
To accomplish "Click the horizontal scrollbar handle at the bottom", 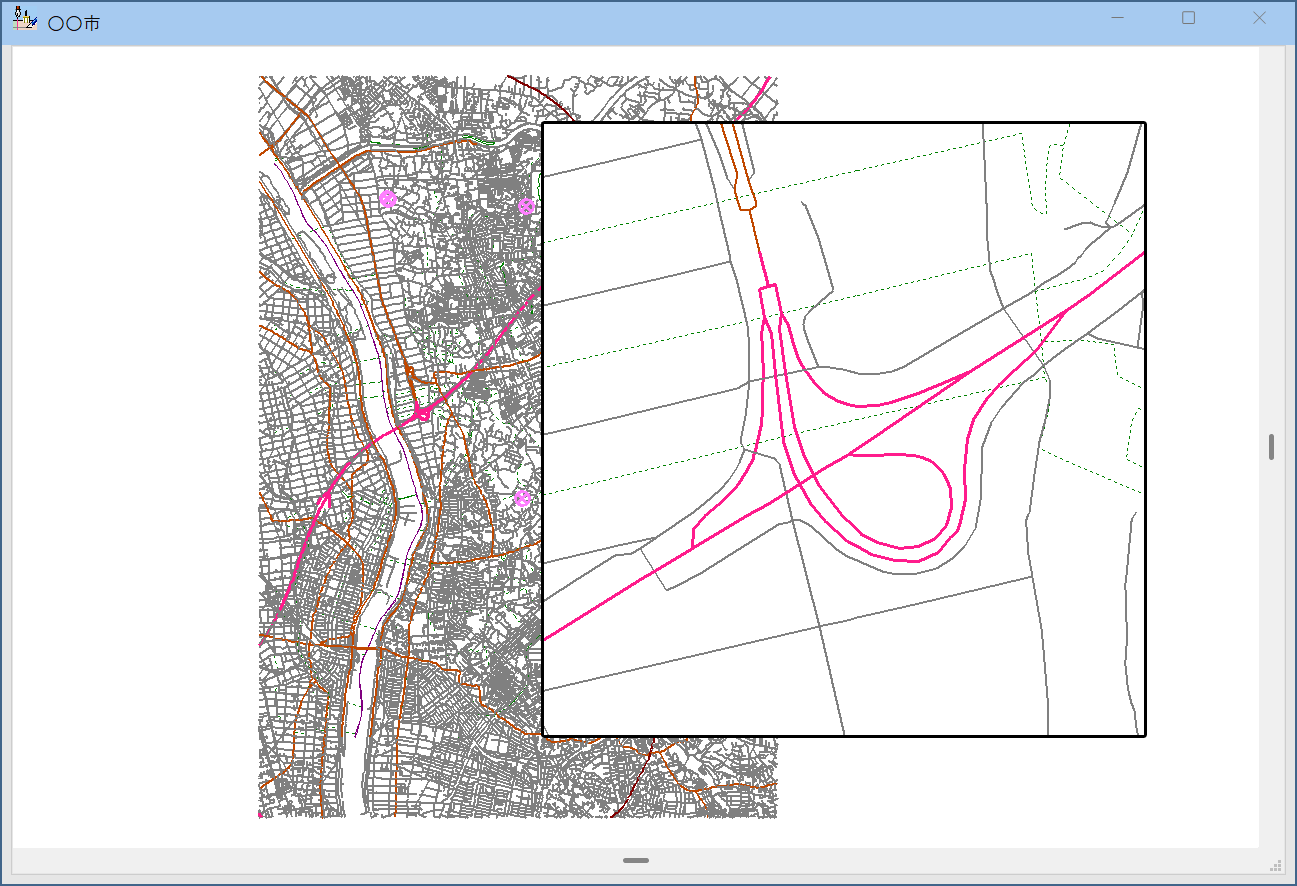I will (x=635, y=860).
